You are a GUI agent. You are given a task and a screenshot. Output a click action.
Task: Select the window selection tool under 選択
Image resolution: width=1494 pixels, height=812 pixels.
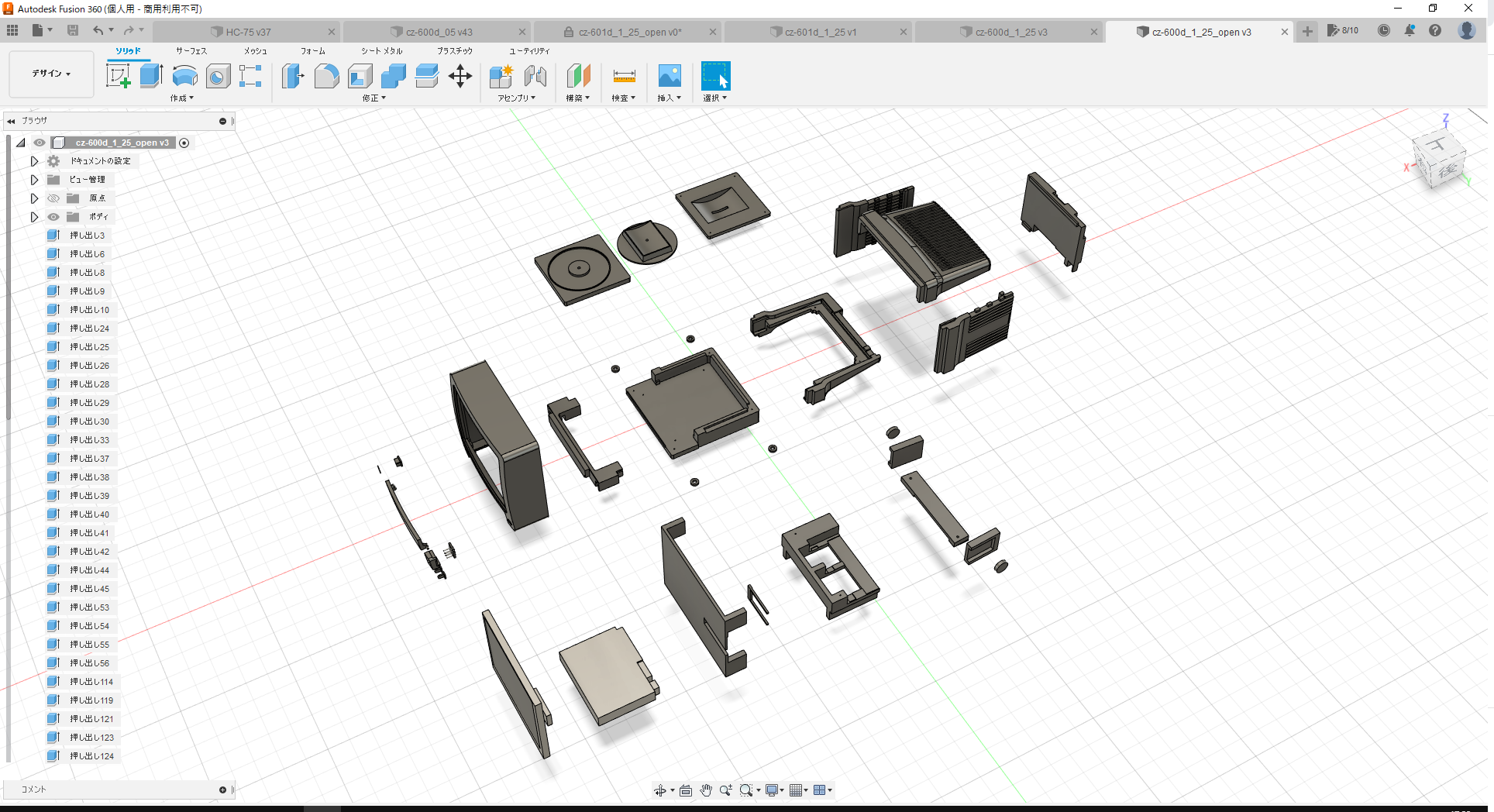coord(714,76)
